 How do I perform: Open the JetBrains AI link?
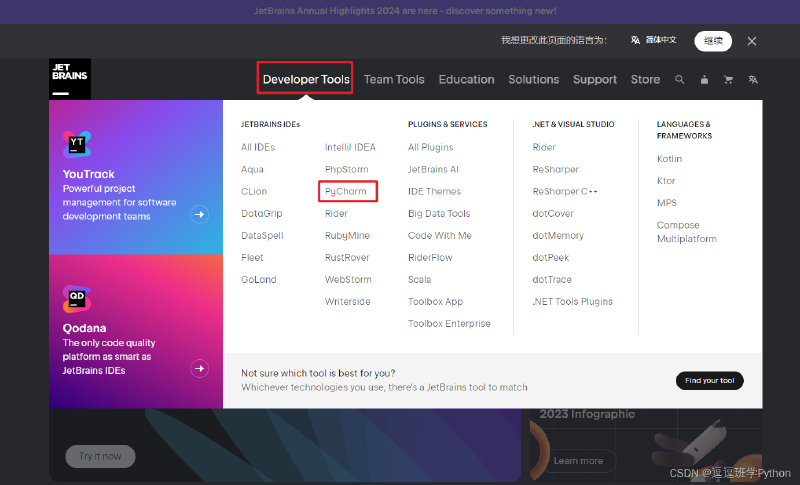click(433, 169)
